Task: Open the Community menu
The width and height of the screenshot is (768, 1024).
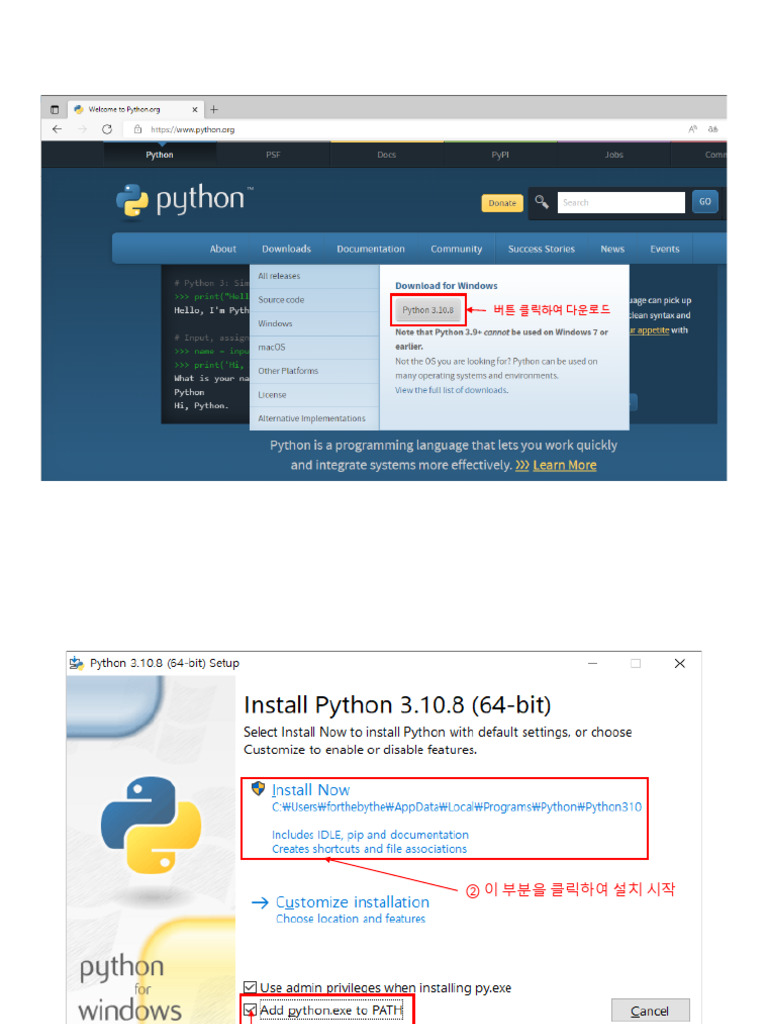Action: pyautogui.click(x=456, y=249)
